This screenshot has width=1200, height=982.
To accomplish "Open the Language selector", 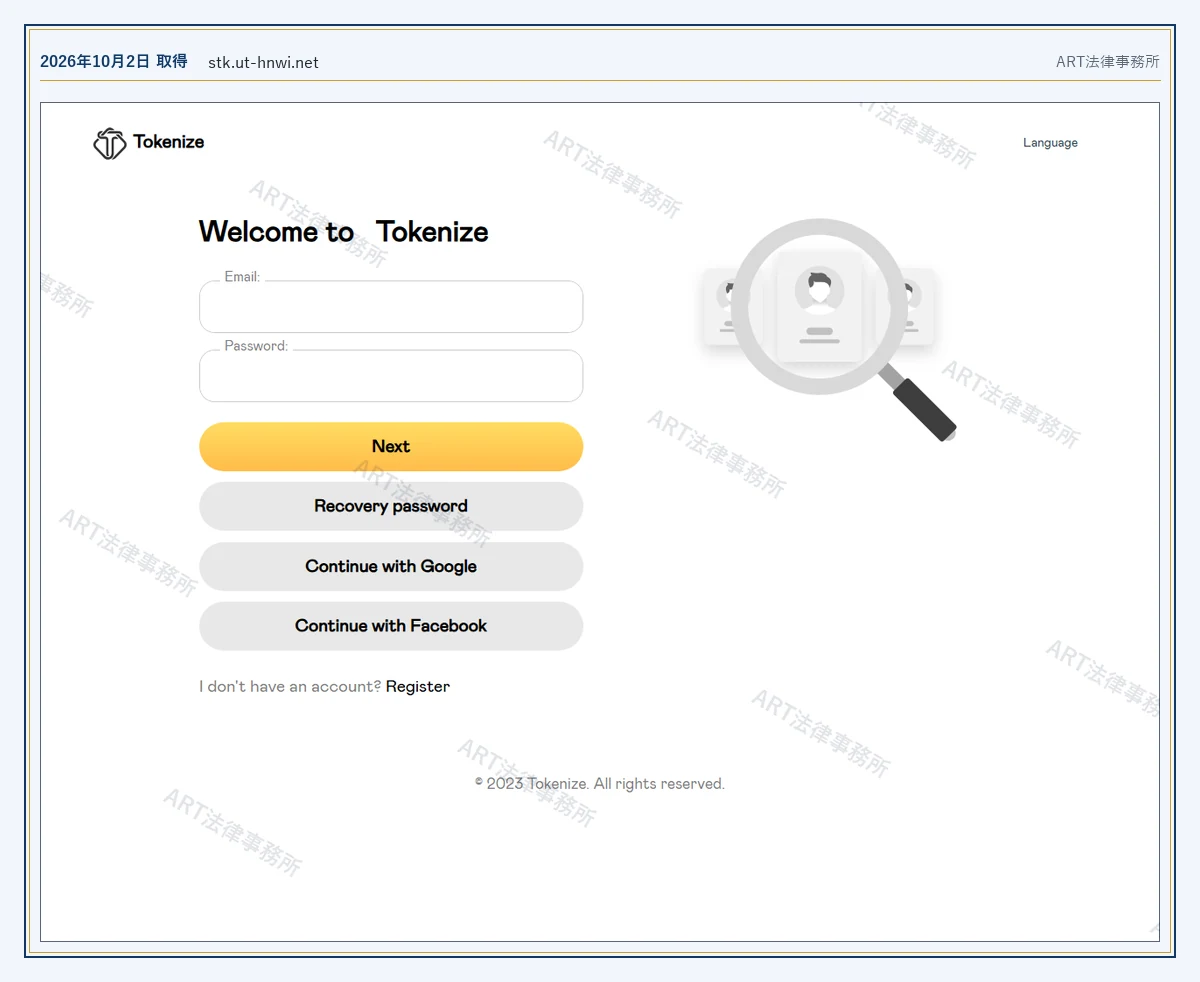I will click(x=1050, y=143).
